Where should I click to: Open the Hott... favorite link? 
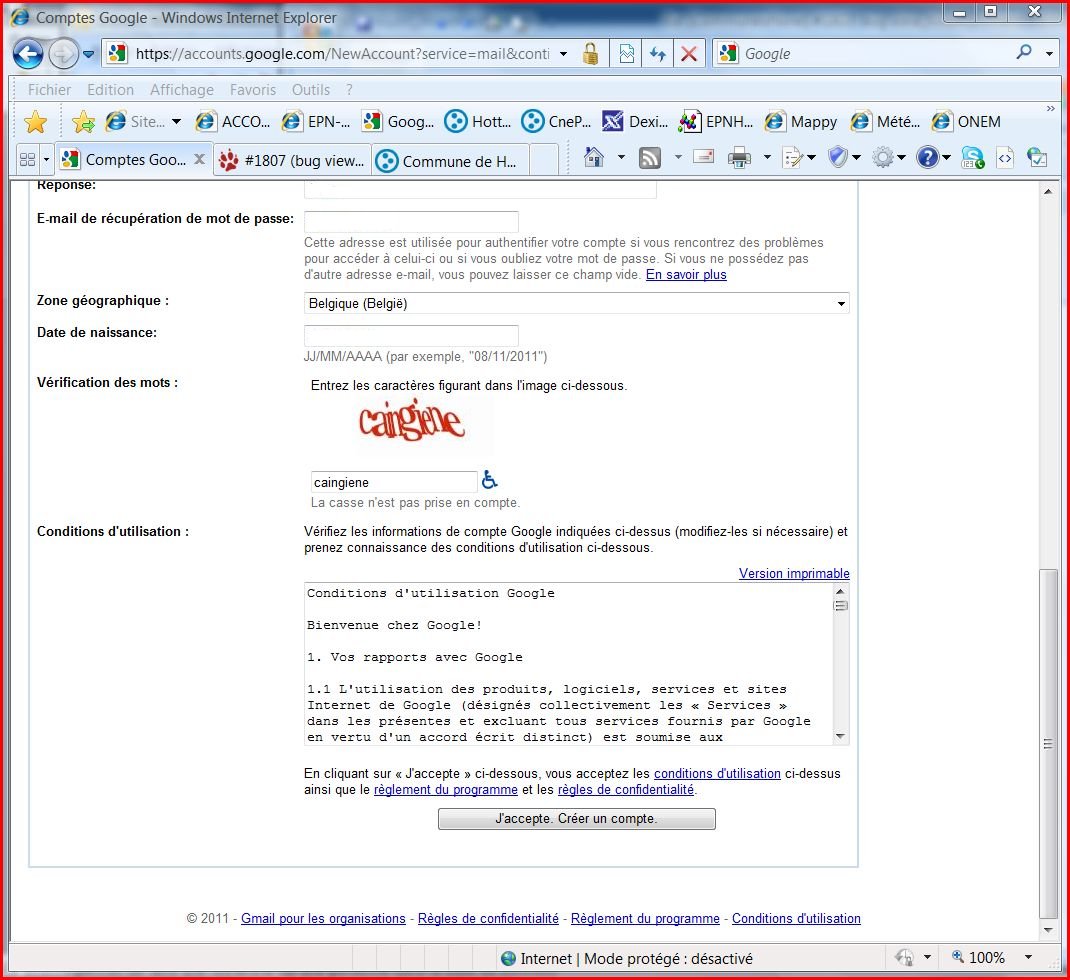coord(478,122)
